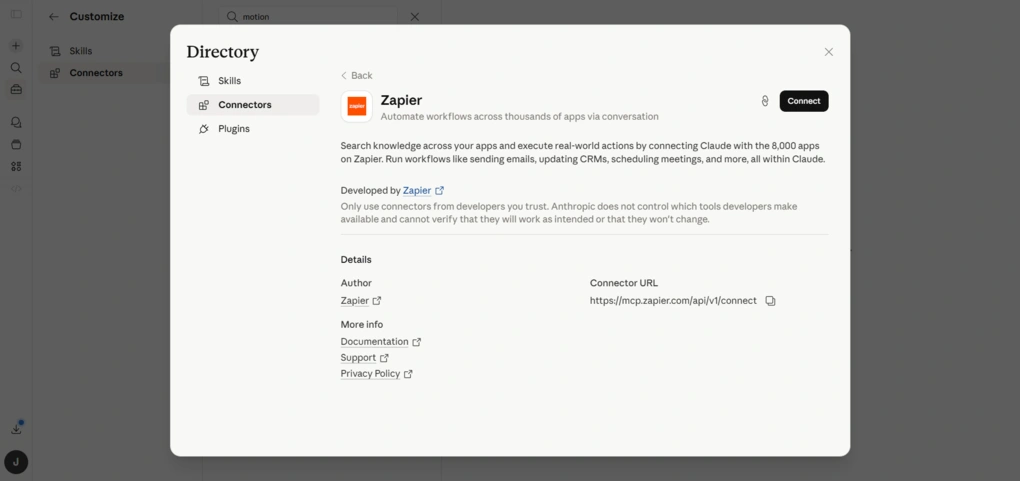
Task: Click the 'Automate workflows across thousands of apps' subtitle
Action: click(x=519, y=117)
